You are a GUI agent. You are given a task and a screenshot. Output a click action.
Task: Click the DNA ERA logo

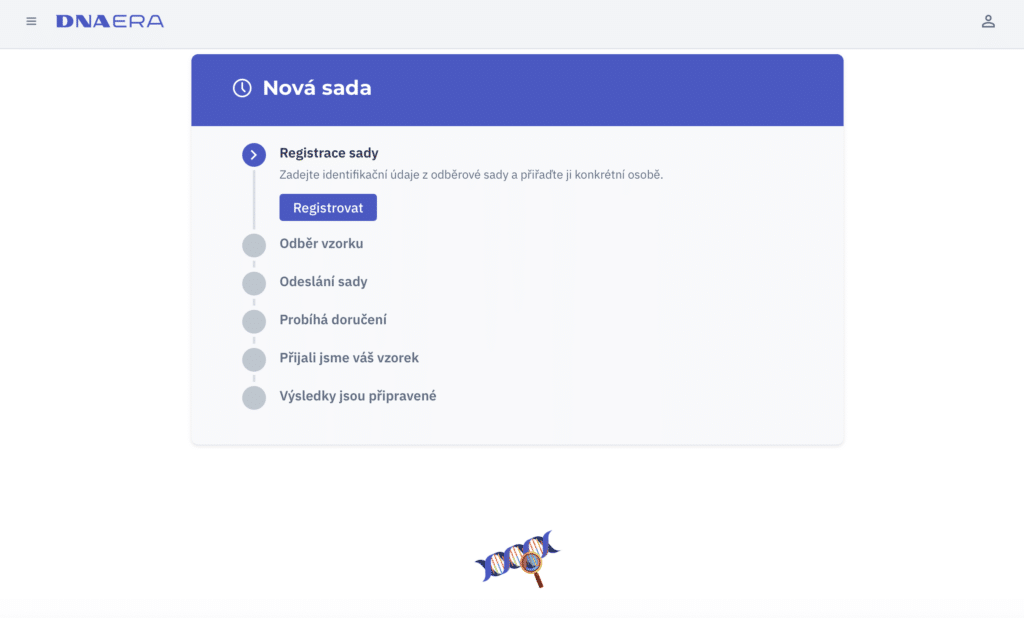coord(110,21)
